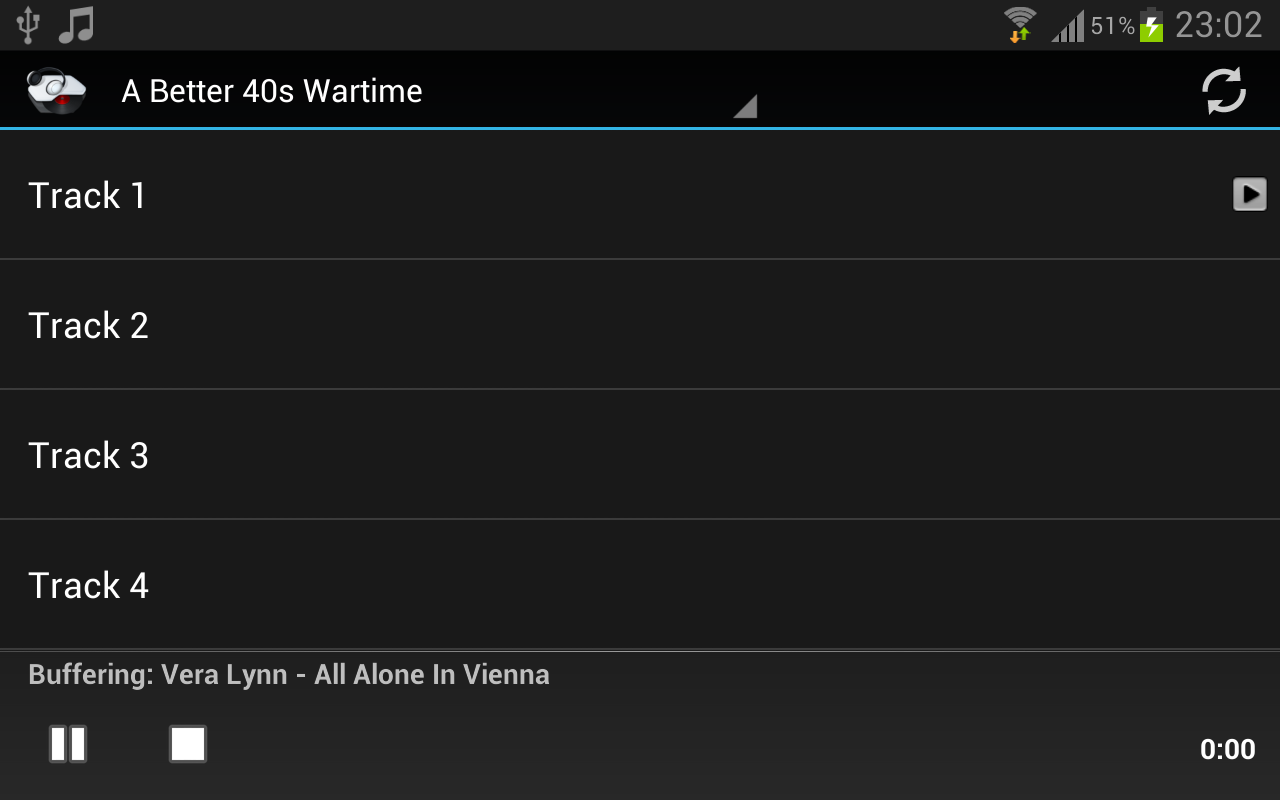Tap the 0:00 elapsed time counter

(x=1227, y=749)
